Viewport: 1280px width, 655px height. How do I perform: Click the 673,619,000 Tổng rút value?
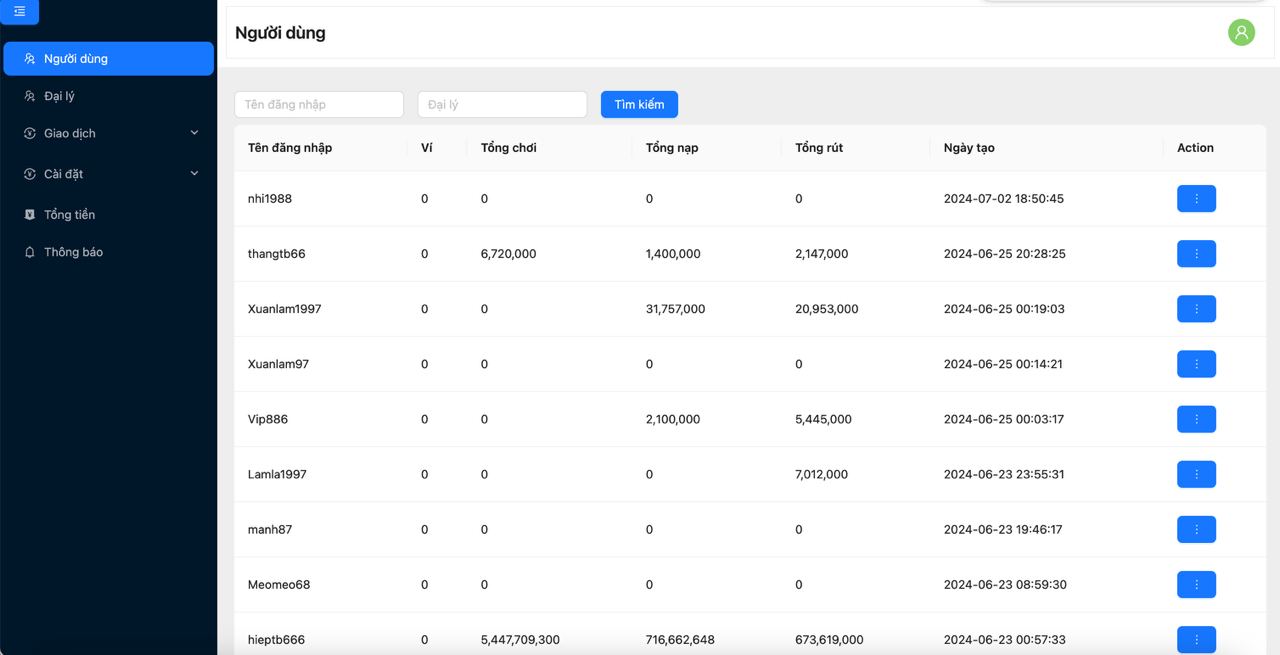click(x=829, y=639)
